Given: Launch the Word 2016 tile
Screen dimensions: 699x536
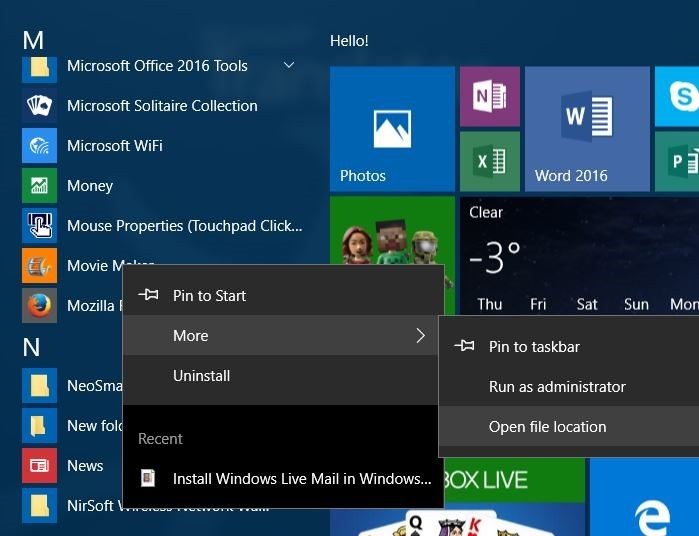Looking at the screenshot, I should [x=587, y=129].
